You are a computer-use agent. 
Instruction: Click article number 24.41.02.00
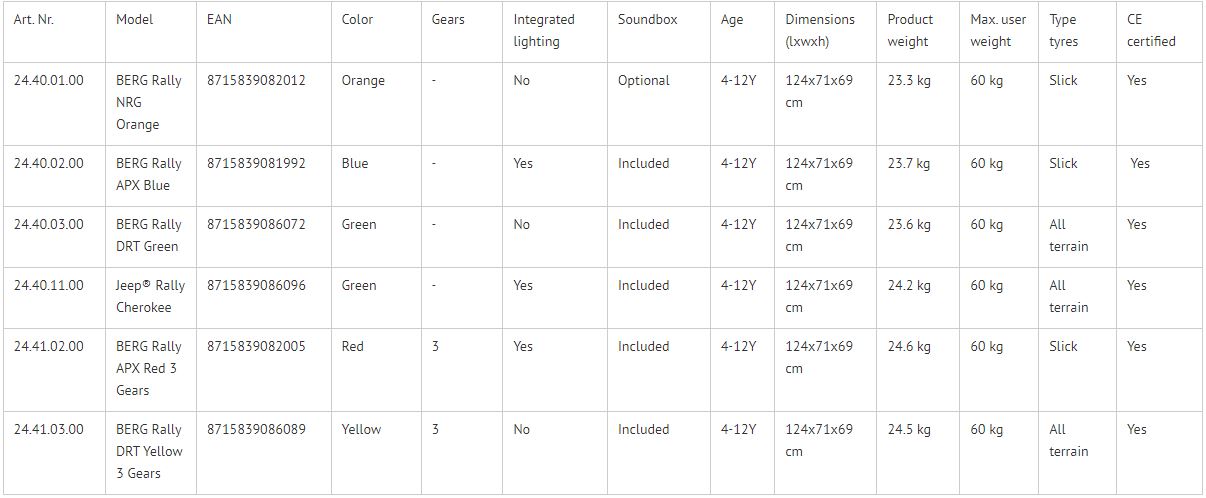49,346
